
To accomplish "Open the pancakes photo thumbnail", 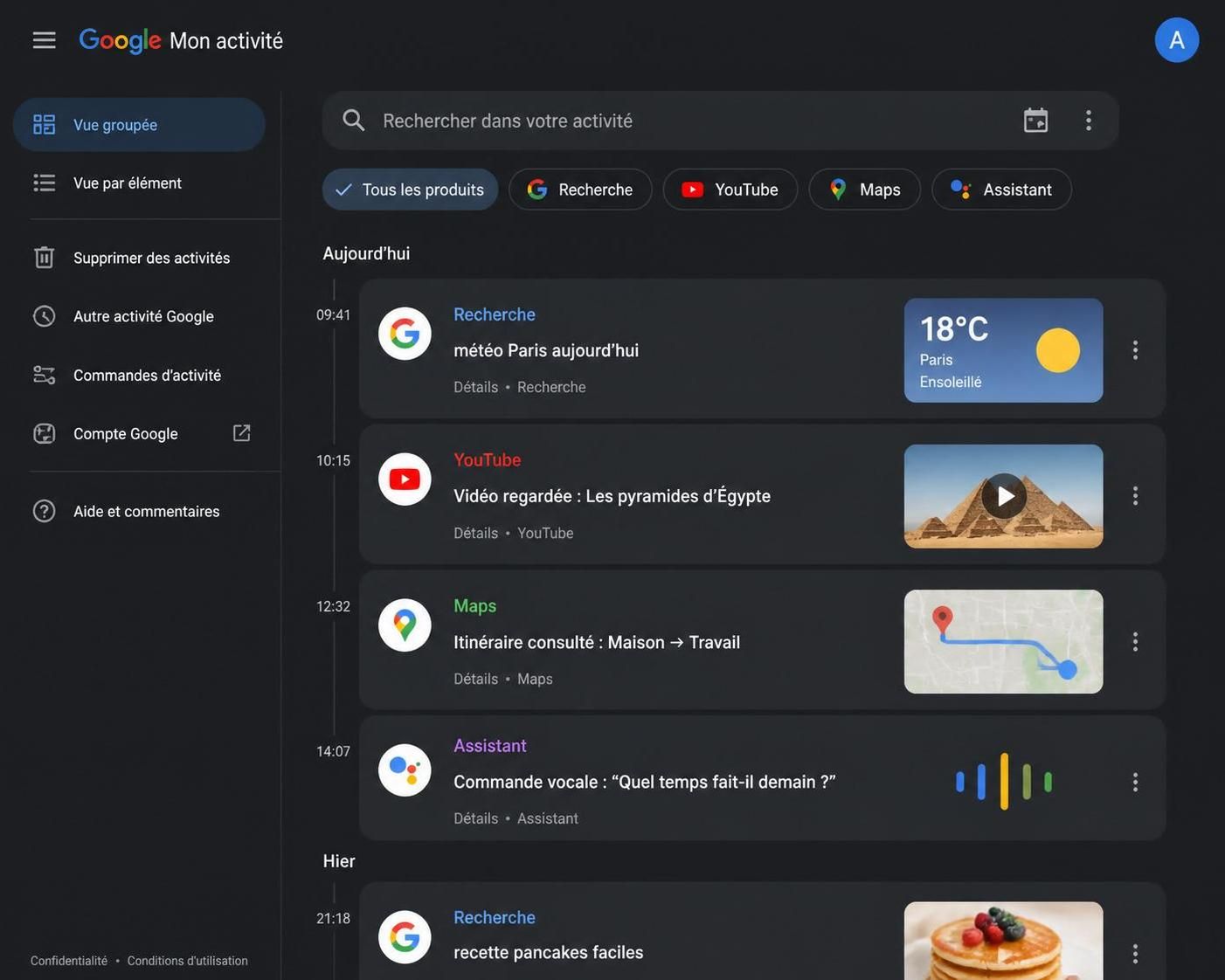I will (1003, 941).
